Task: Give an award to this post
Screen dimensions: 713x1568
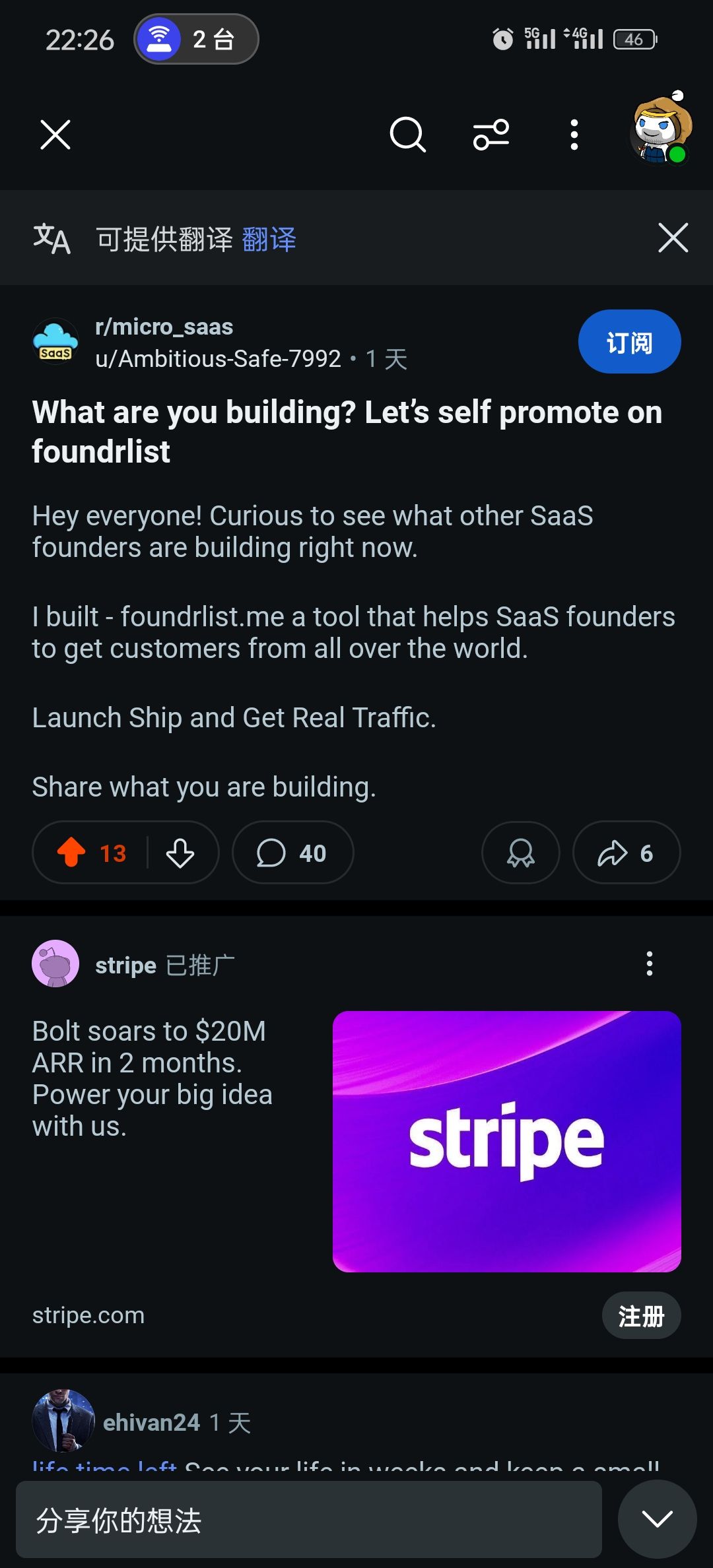Action: click(520, 853)
